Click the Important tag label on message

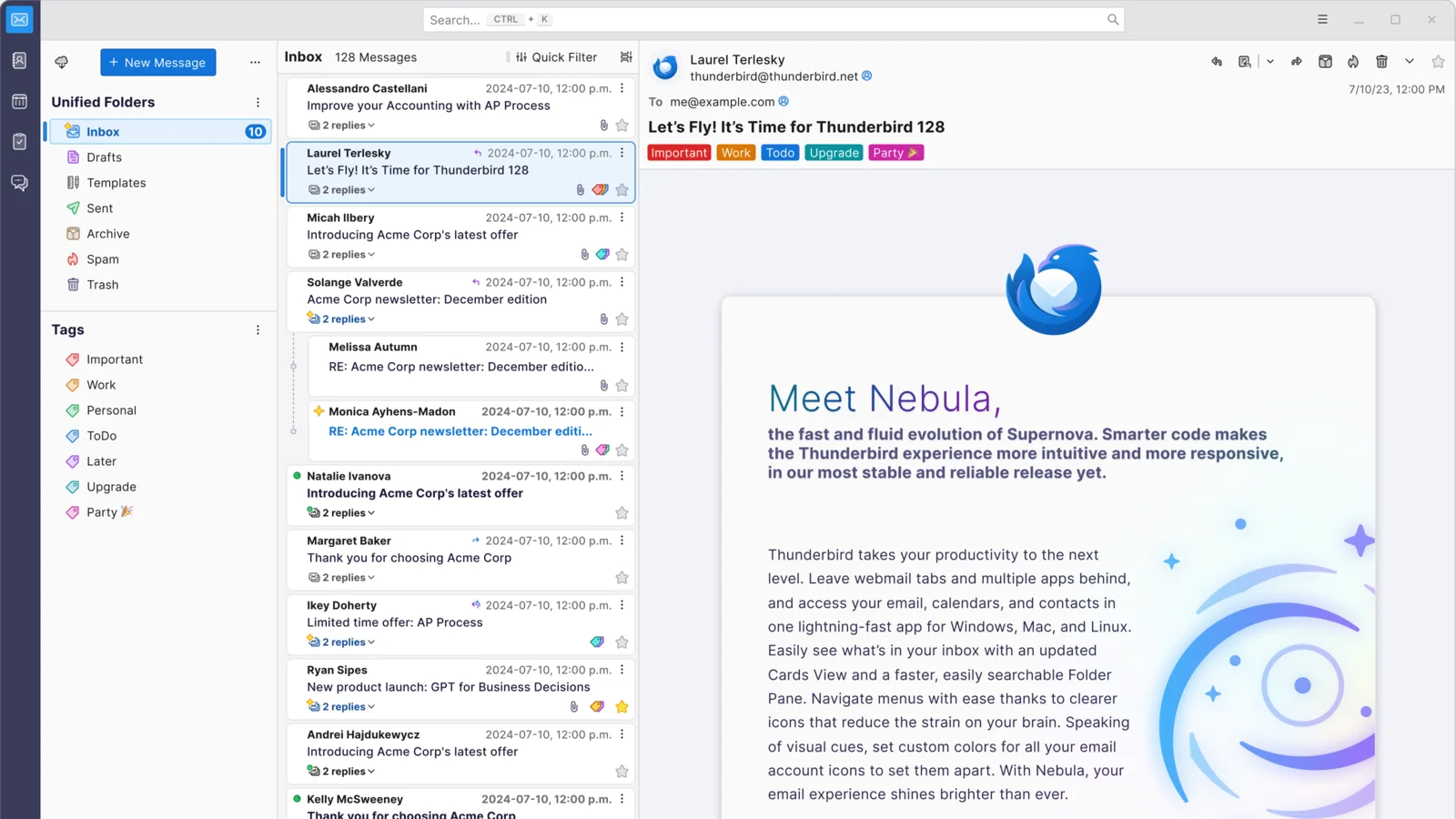click(x=679, y=153)
